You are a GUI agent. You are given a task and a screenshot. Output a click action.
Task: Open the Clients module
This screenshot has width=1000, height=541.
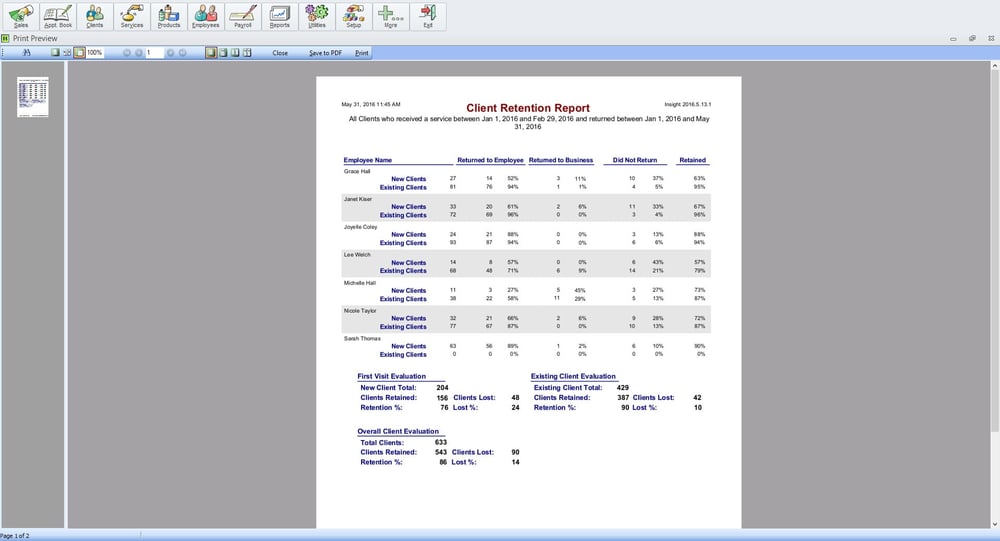point(95,16)
